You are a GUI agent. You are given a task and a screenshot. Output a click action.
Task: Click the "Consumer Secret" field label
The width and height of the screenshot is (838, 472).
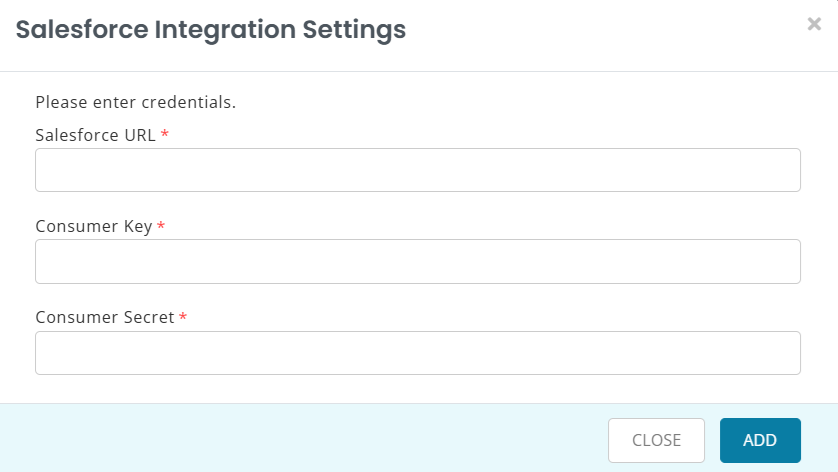tap(104, 317)
